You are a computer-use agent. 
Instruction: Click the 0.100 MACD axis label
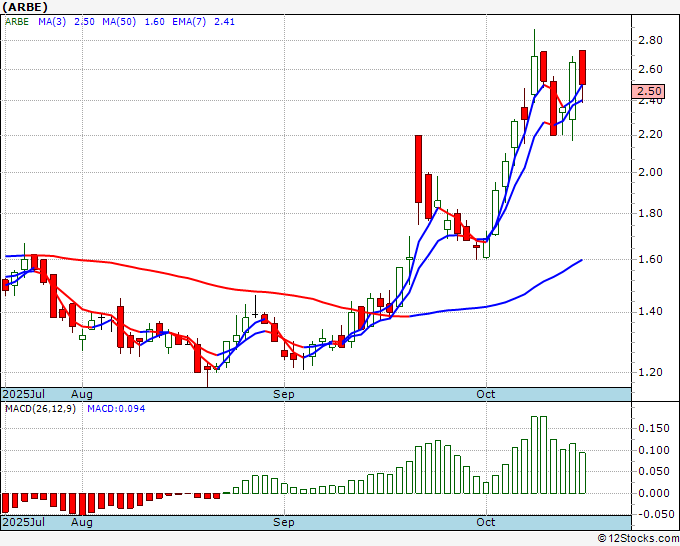coord(654,450)
